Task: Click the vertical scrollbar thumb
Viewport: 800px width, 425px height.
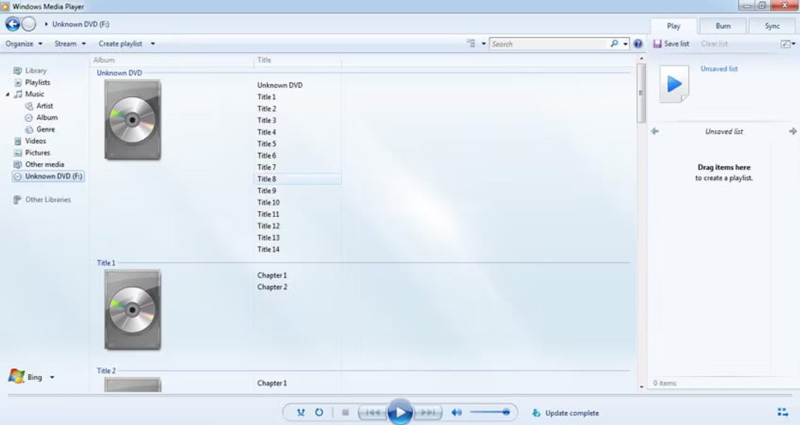Action: point(641,93)
